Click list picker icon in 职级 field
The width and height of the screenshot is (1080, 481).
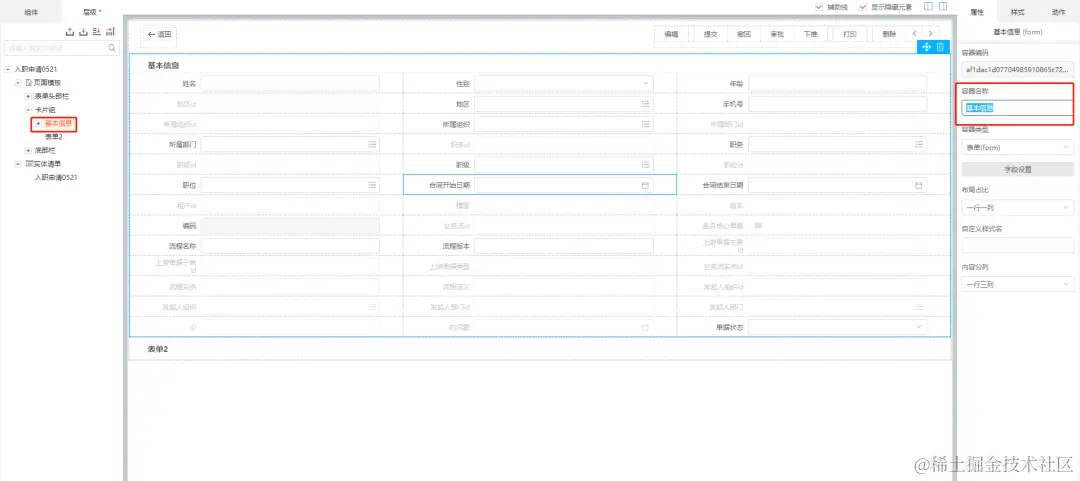point(645,165)
